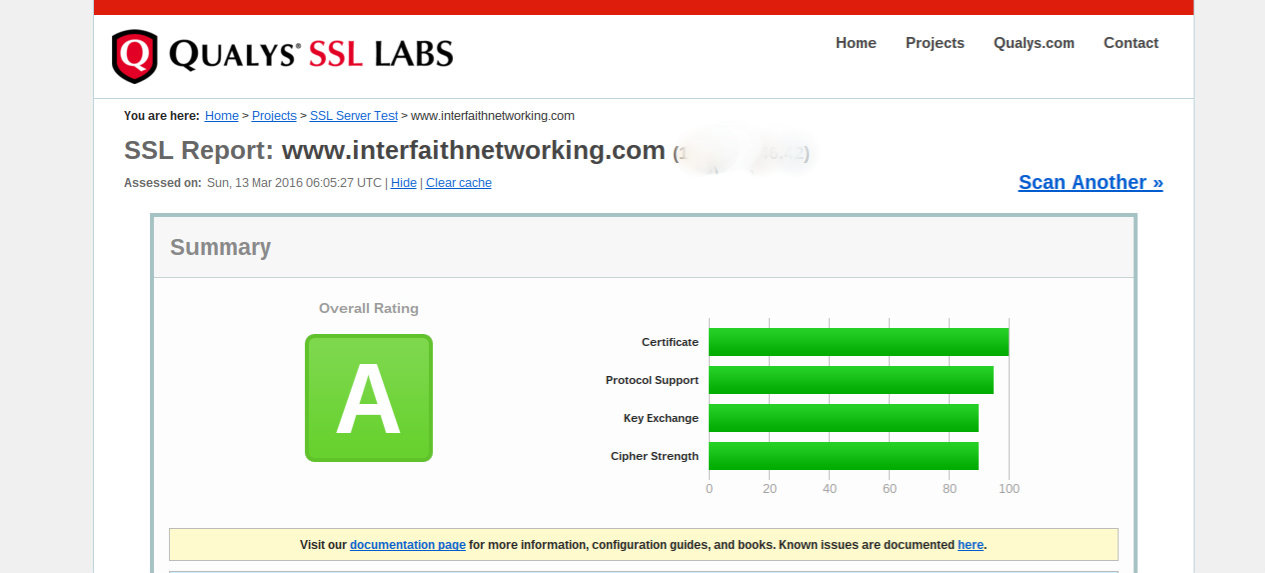
Task: Click the Hide link beside the assessment date
Action: pos(404,183)
